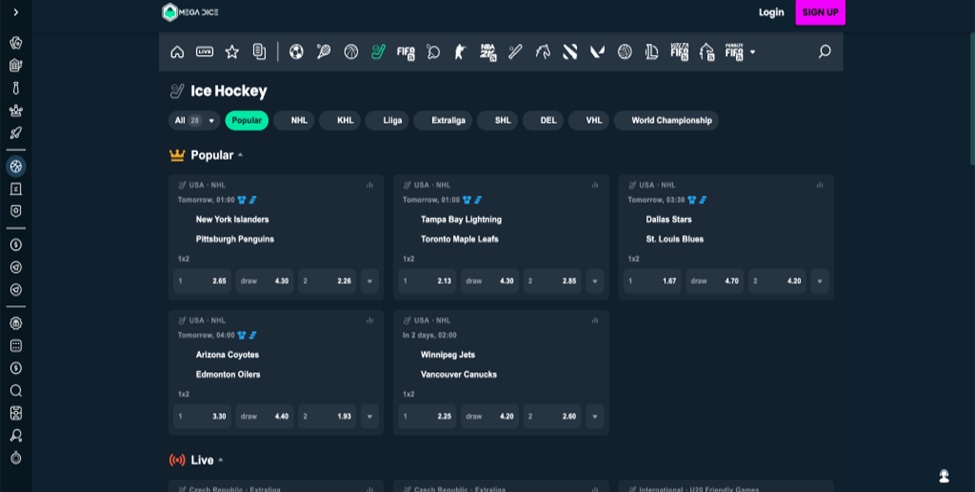
Task: Click the SIGN UP button
Action: (x=820, y=12)
